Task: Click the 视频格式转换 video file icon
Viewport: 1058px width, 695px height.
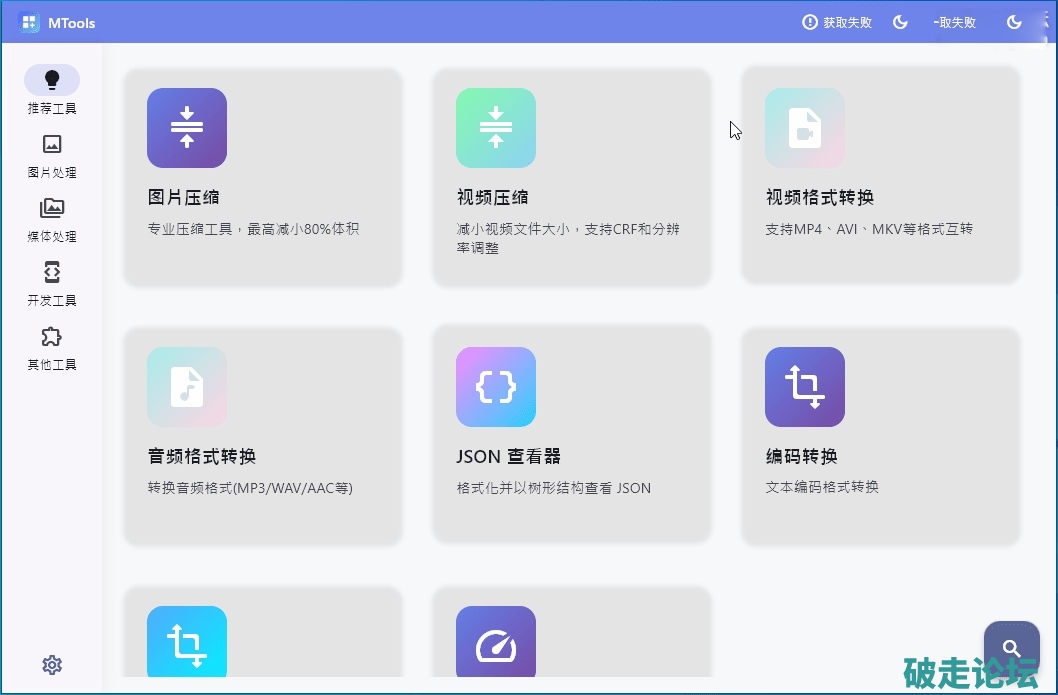Action: point(805,128)
